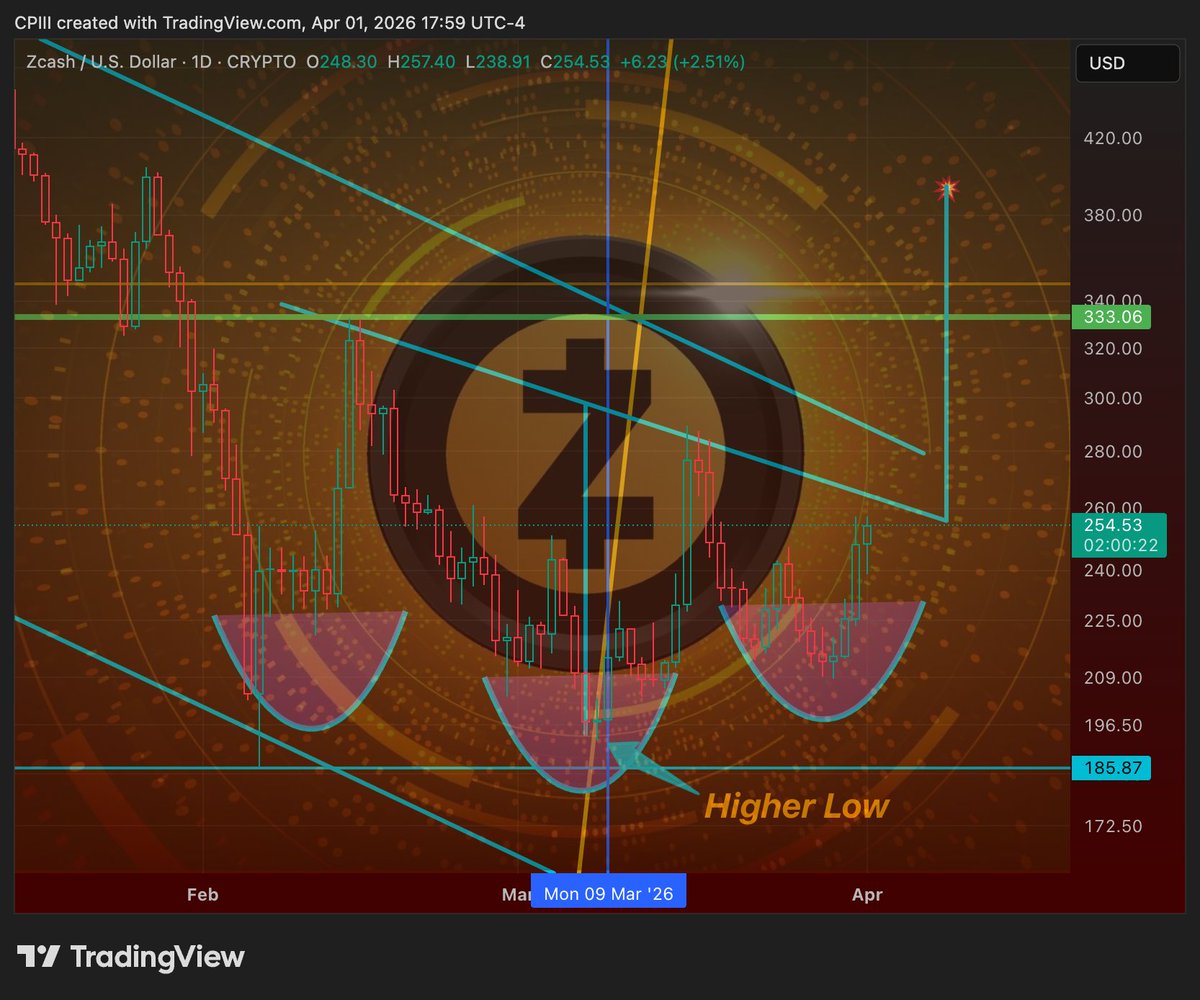Click the Feb label on time axis
Screen dimensions: 1200x1000
pyautogui.click(x=202, y=894)
